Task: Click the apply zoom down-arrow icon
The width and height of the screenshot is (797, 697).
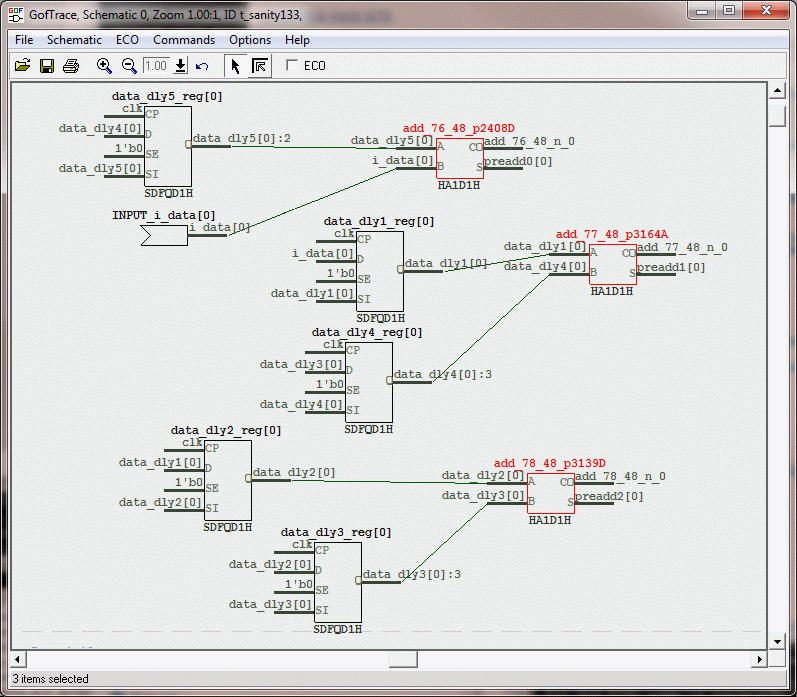Action: coord(181,66)
